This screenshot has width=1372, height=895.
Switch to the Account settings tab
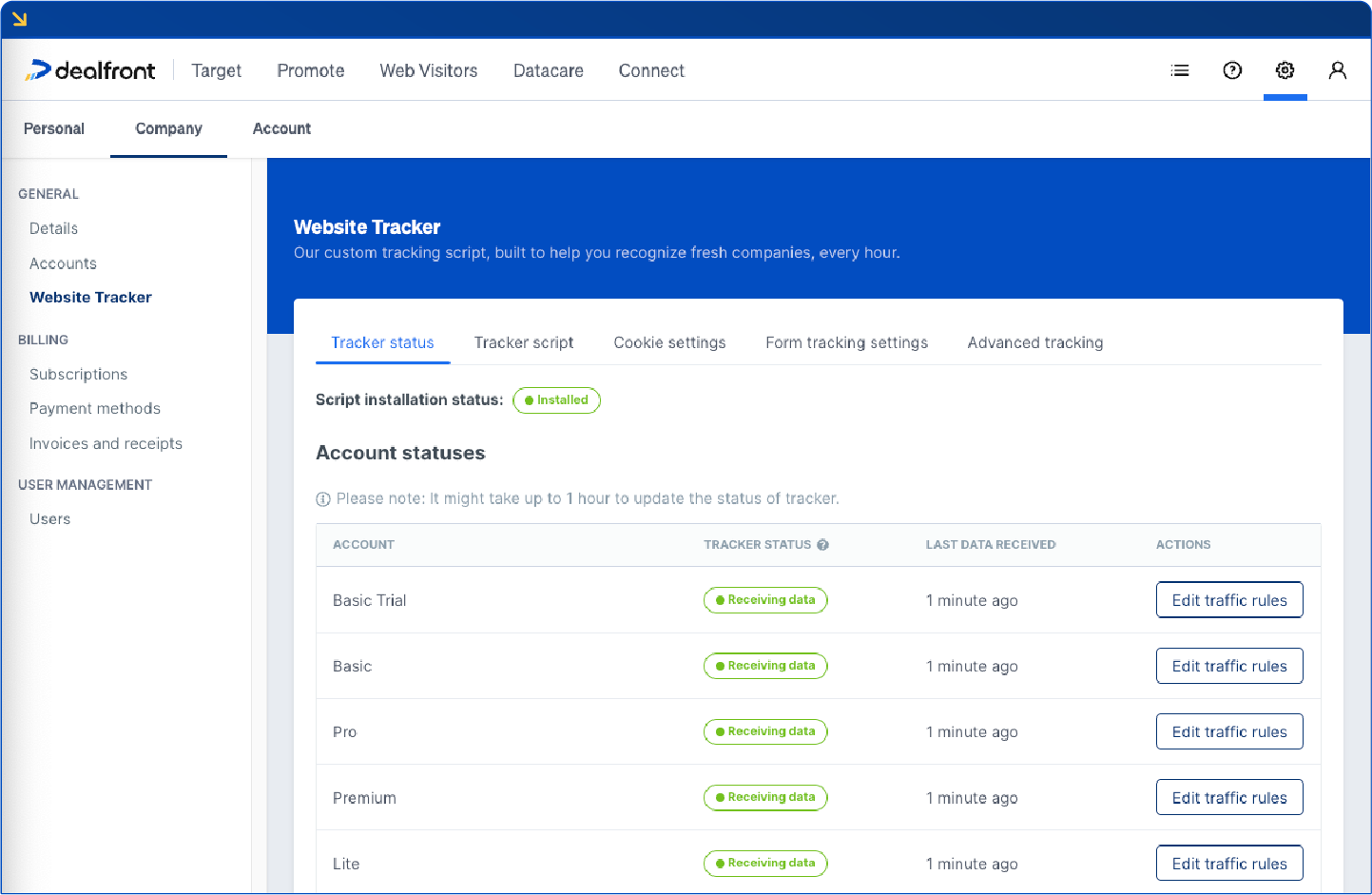coord(281,128)
